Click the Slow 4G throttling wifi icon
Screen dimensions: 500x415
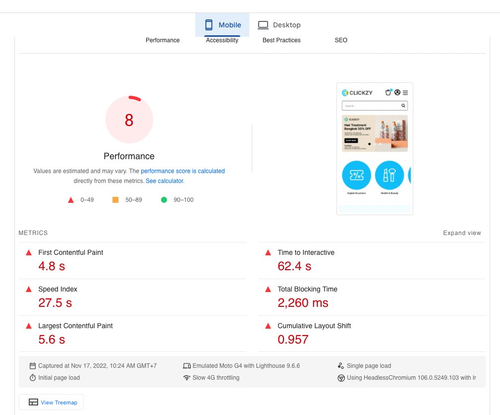186,378
